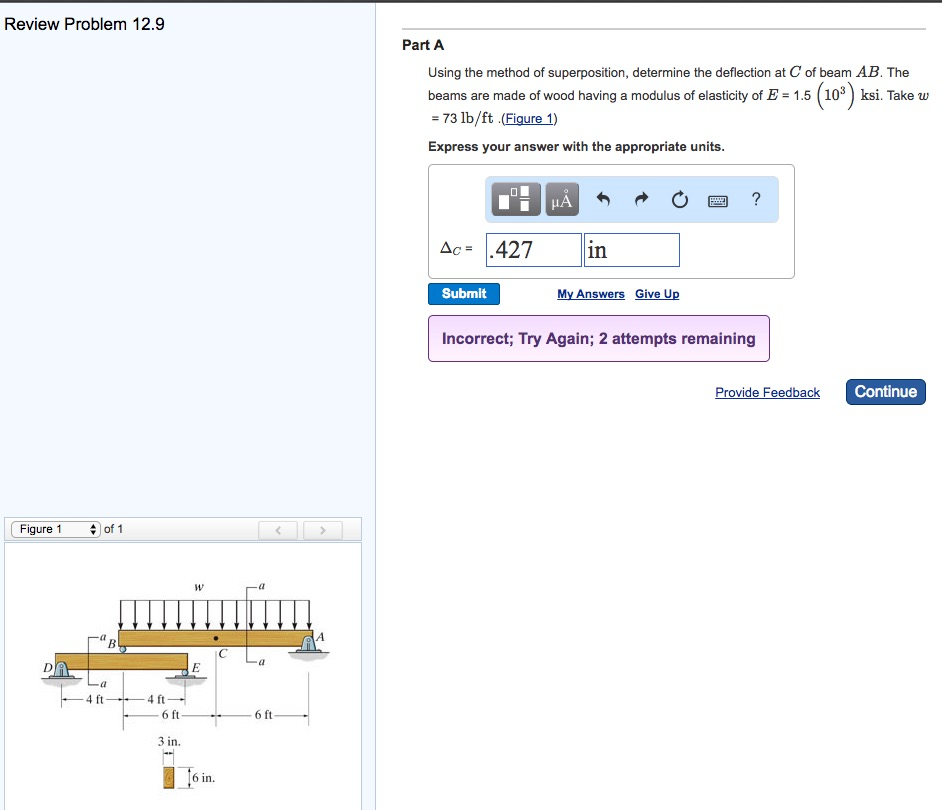The image size is (942, 810).
Task: Click the Redo icon in the answer toolbar
Action: click(x=641, y=198)
